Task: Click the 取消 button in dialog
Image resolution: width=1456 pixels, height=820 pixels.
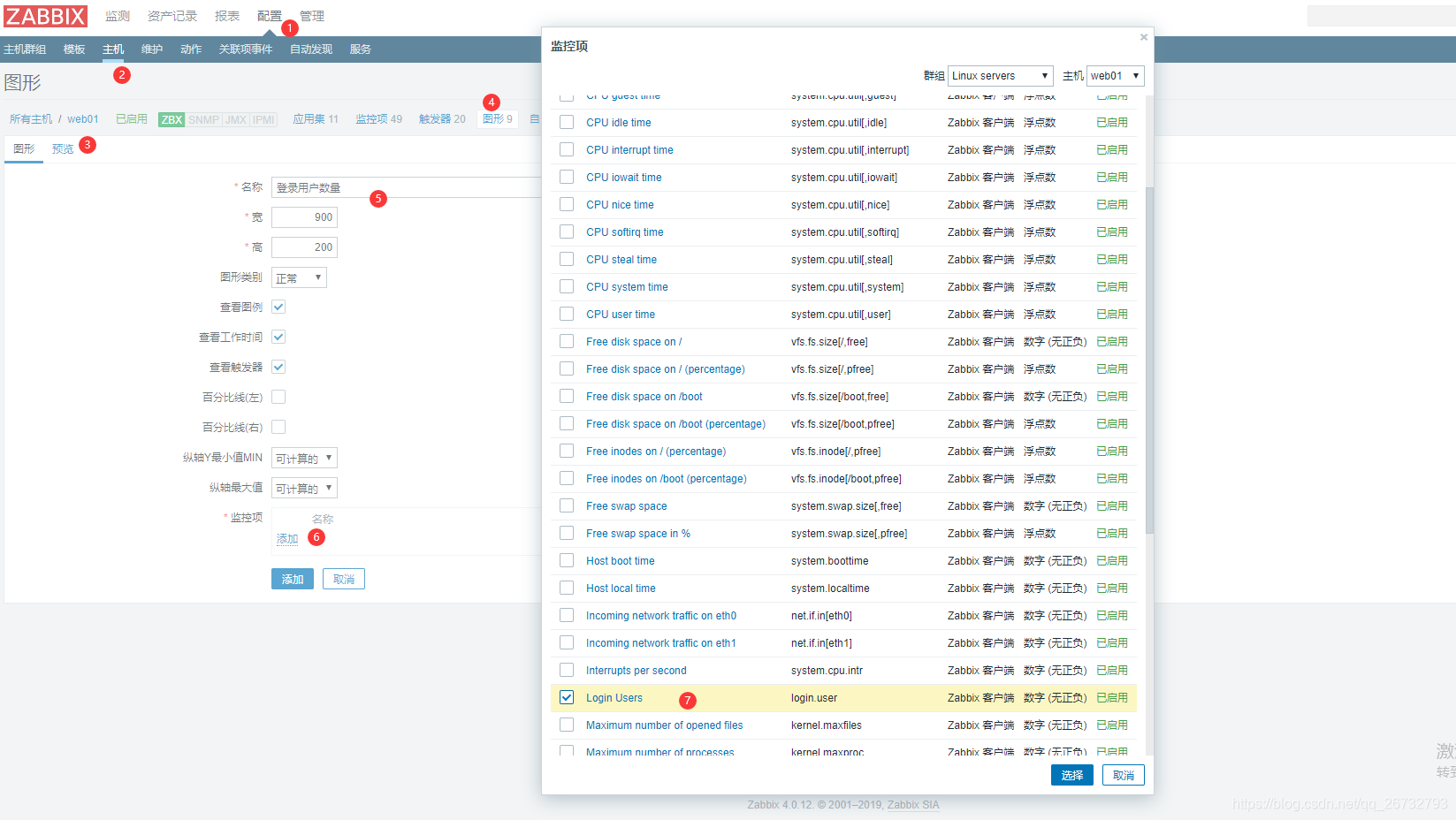Action: (1124, 775)
